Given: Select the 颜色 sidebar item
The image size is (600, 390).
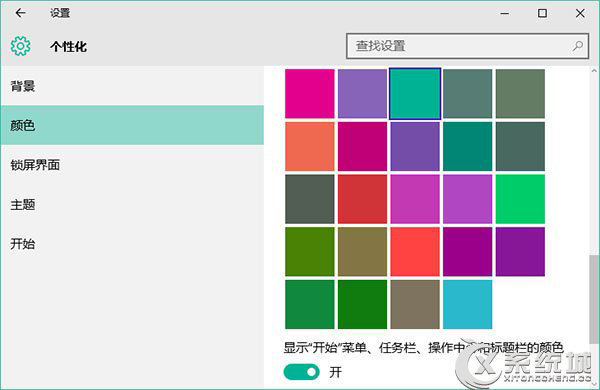Looking at the screenshot, I should [x=132, y=126].
